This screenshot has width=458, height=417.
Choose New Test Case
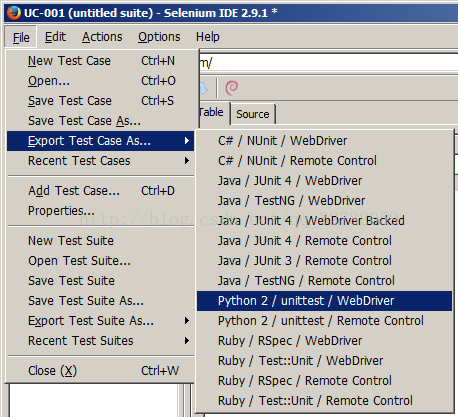pyautogui.click(x=100, y=61)
